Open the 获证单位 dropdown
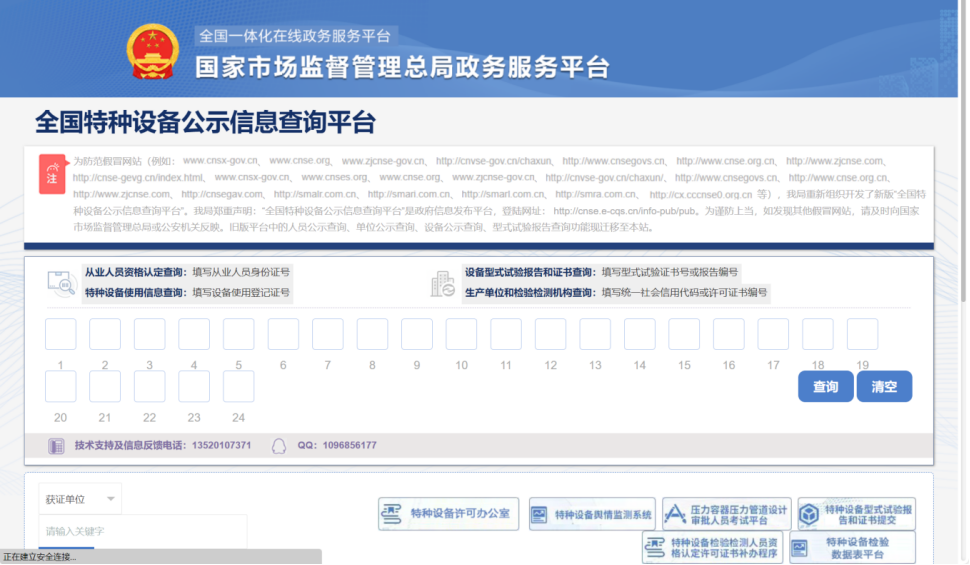Image resolution: width=970 pixels, height=565 pixels. 80,499
